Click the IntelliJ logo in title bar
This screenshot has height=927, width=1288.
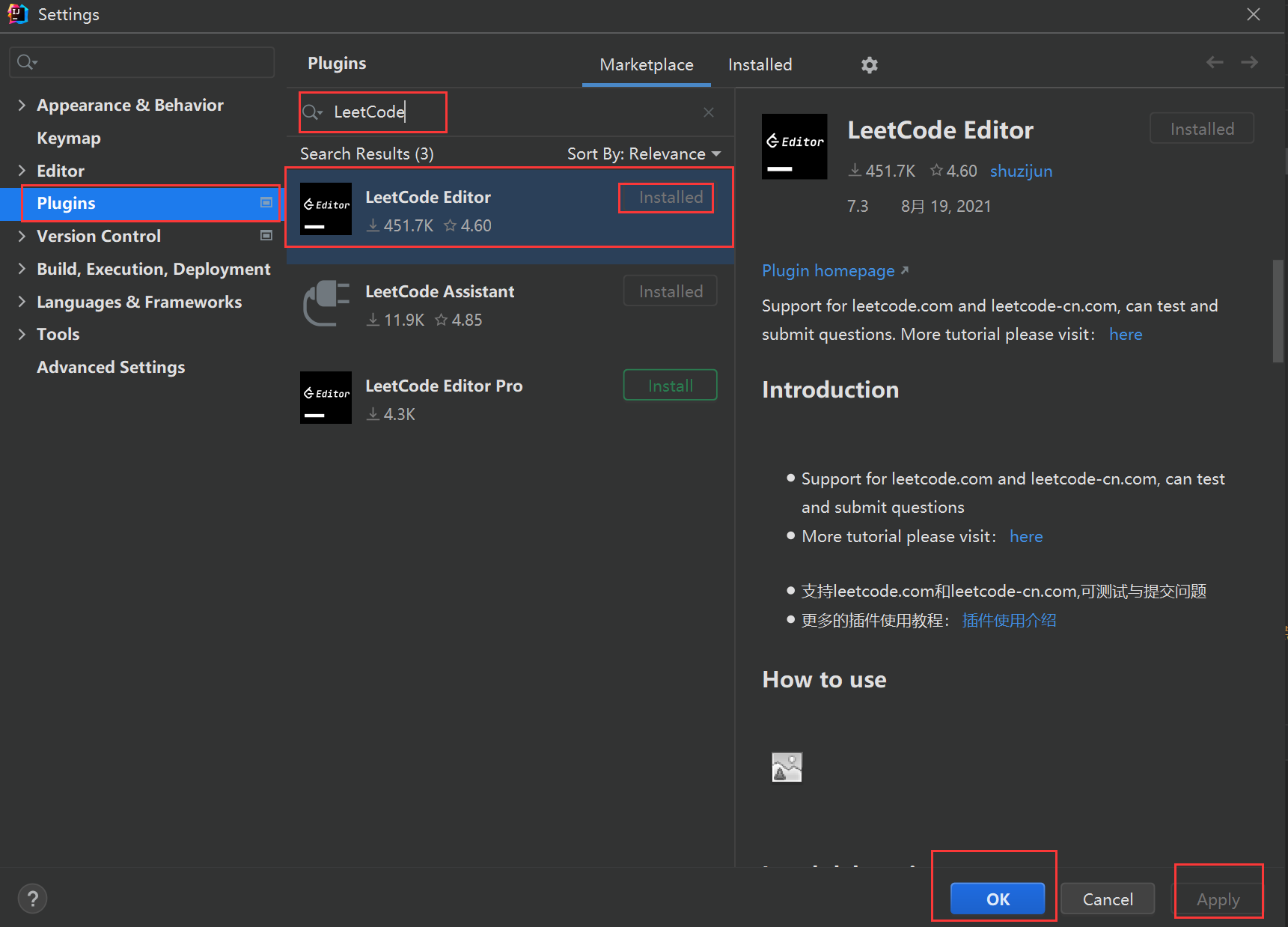click(17, 14)
